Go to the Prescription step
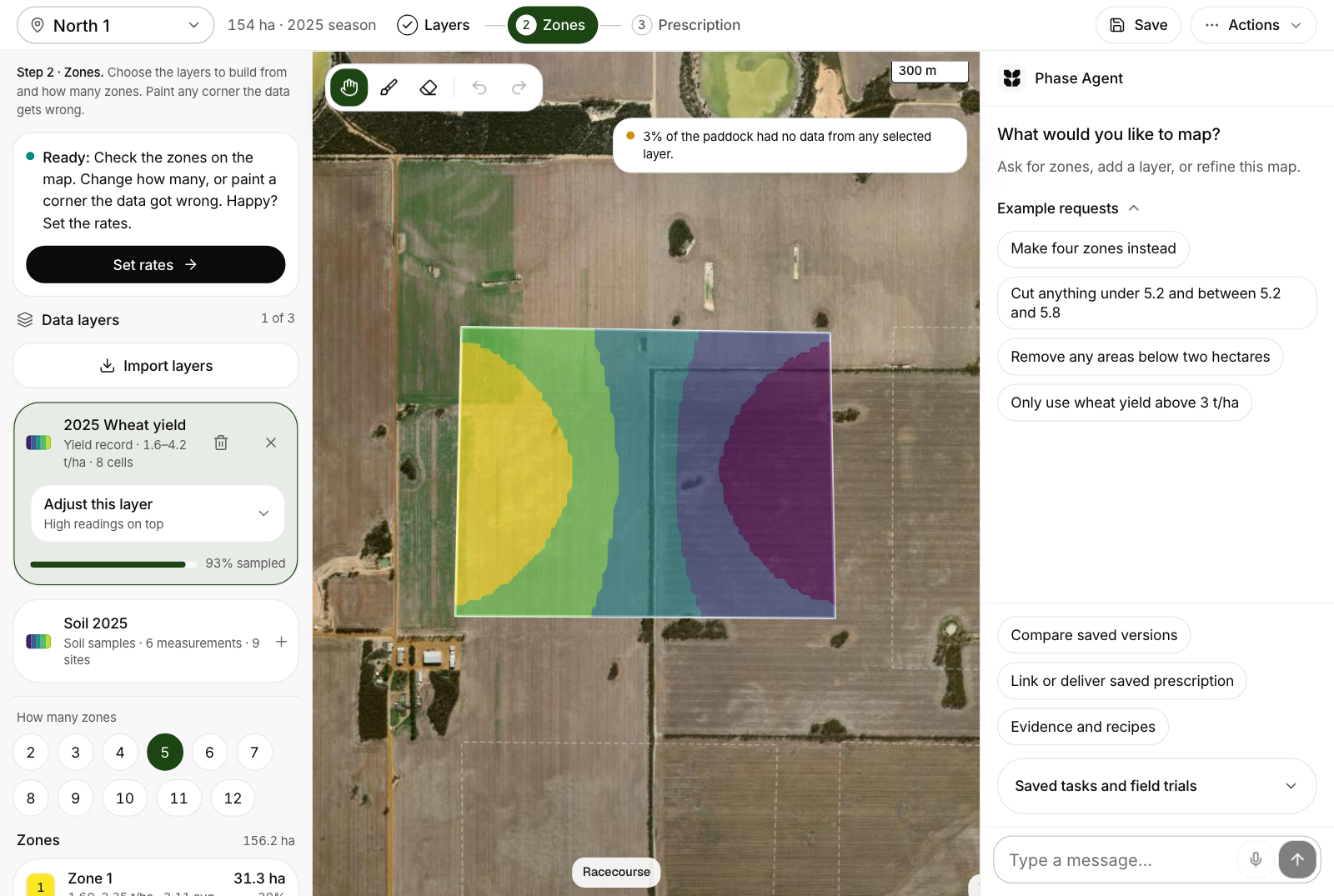This screenshot has width=1334, height=896. (x=686, y=25)
